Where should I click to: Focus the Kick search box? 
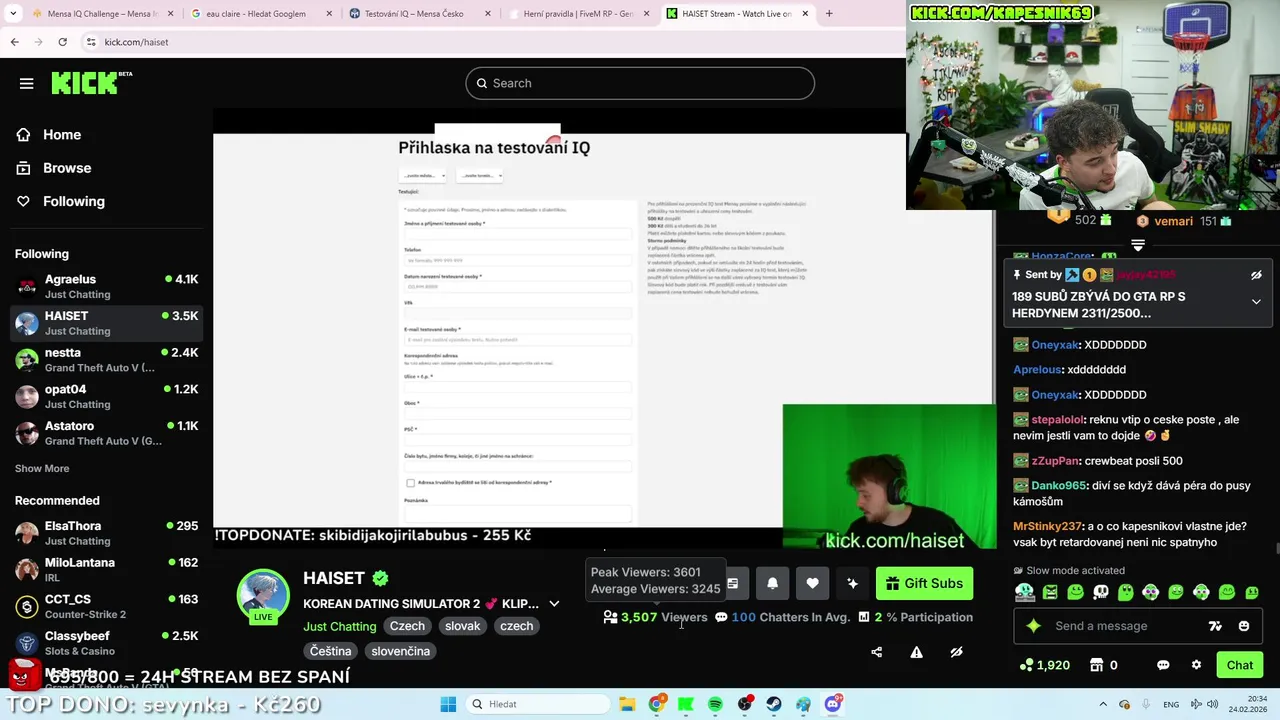pos(640,83)
